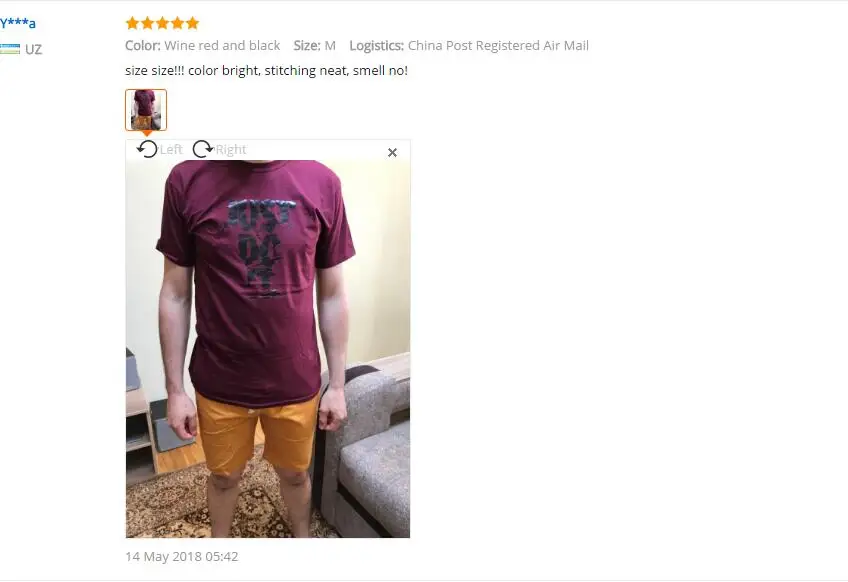Screen dimensions: 848x582
Task: Click 'China Post Registered Air Mail' text
Action: coord(498,45)
